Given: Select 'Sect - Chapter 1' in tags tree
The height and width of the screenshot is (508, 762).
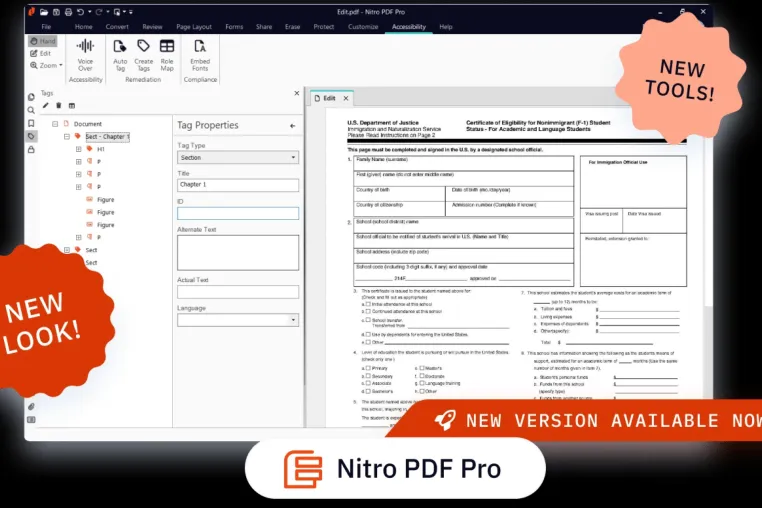Looking at the screenshot, I should pyautogui.click(x=107, y=137).
